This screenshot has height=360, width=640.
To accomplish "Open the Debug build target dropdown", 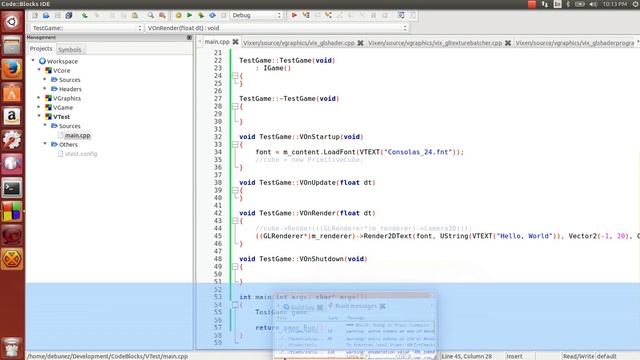I will [256, 15].
